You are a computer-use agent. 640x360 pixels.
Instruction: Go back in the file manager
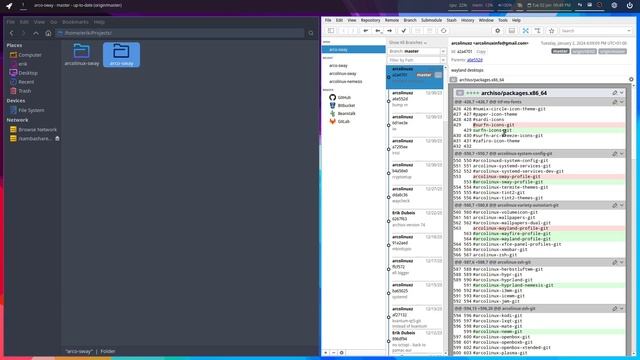(x=11, y=33)
